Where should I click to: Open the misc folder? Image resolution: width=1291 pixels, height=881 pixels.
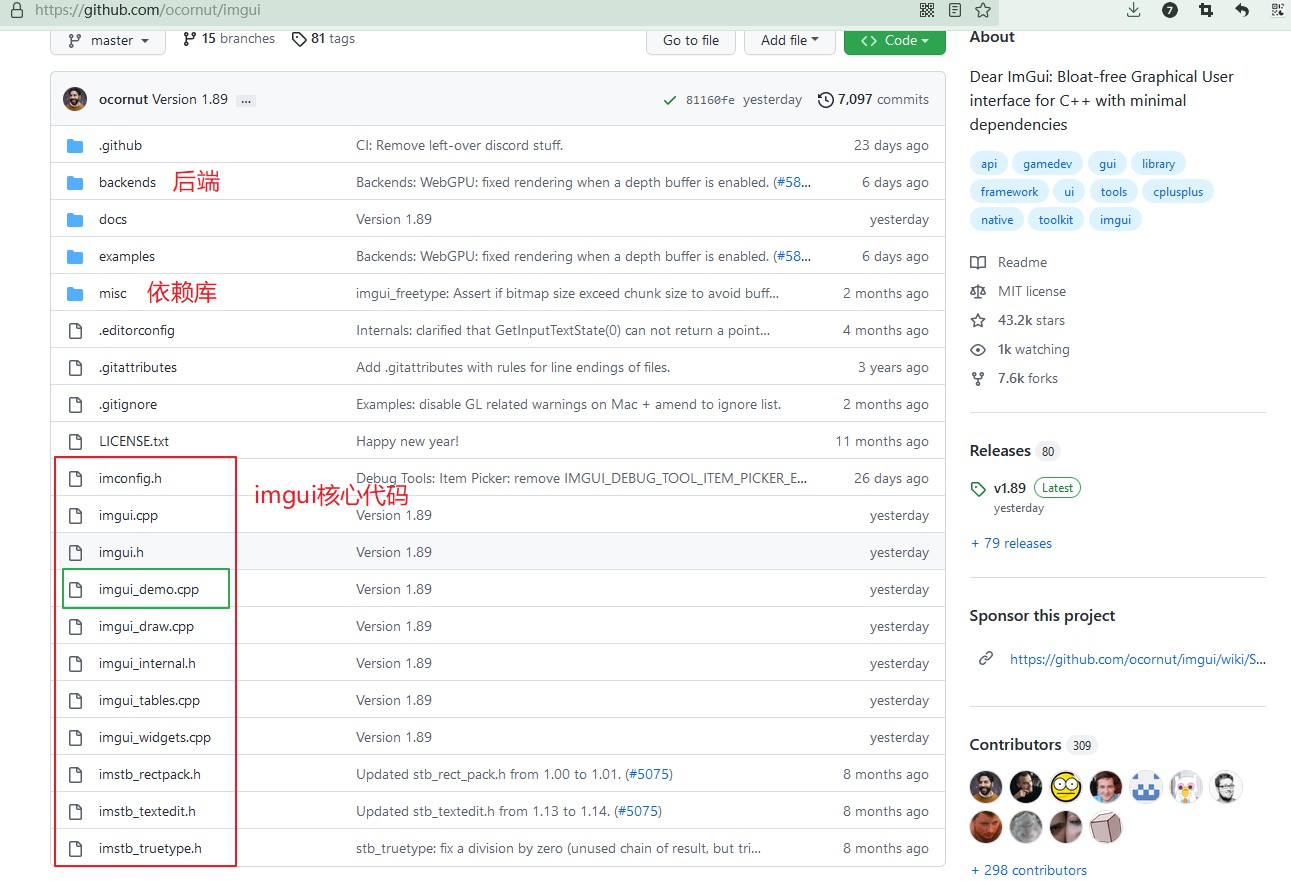pos(113,293)
